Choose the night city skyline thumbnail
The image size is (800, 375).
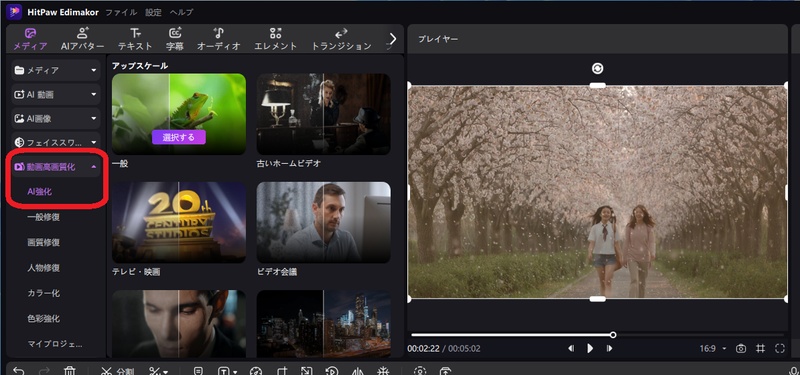tap(323, 324)
